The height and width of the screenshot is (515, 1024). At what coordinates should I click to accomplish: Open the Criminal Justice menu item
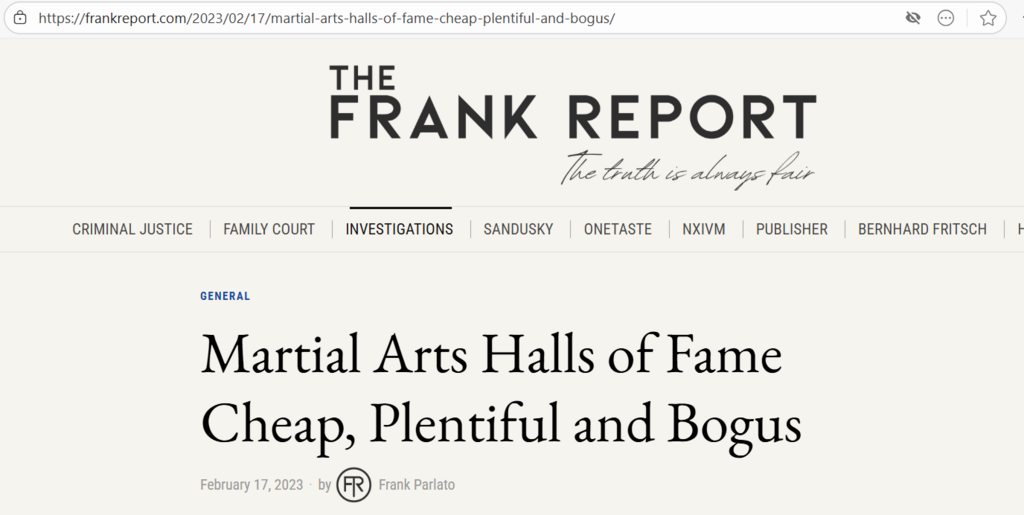[132, 229]
